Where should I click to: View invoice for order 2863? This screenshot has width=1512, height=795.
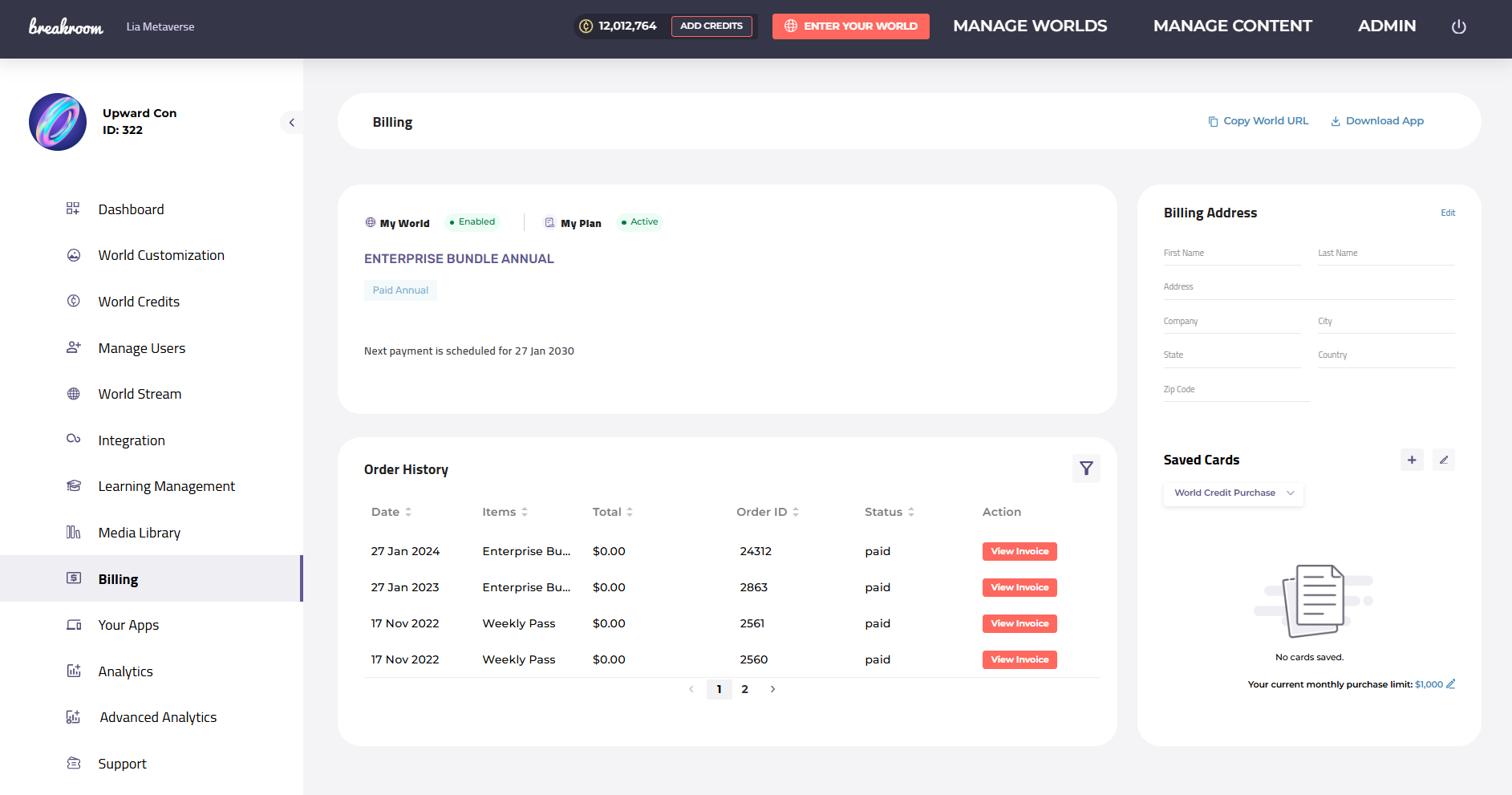(x=1019, y=587)
